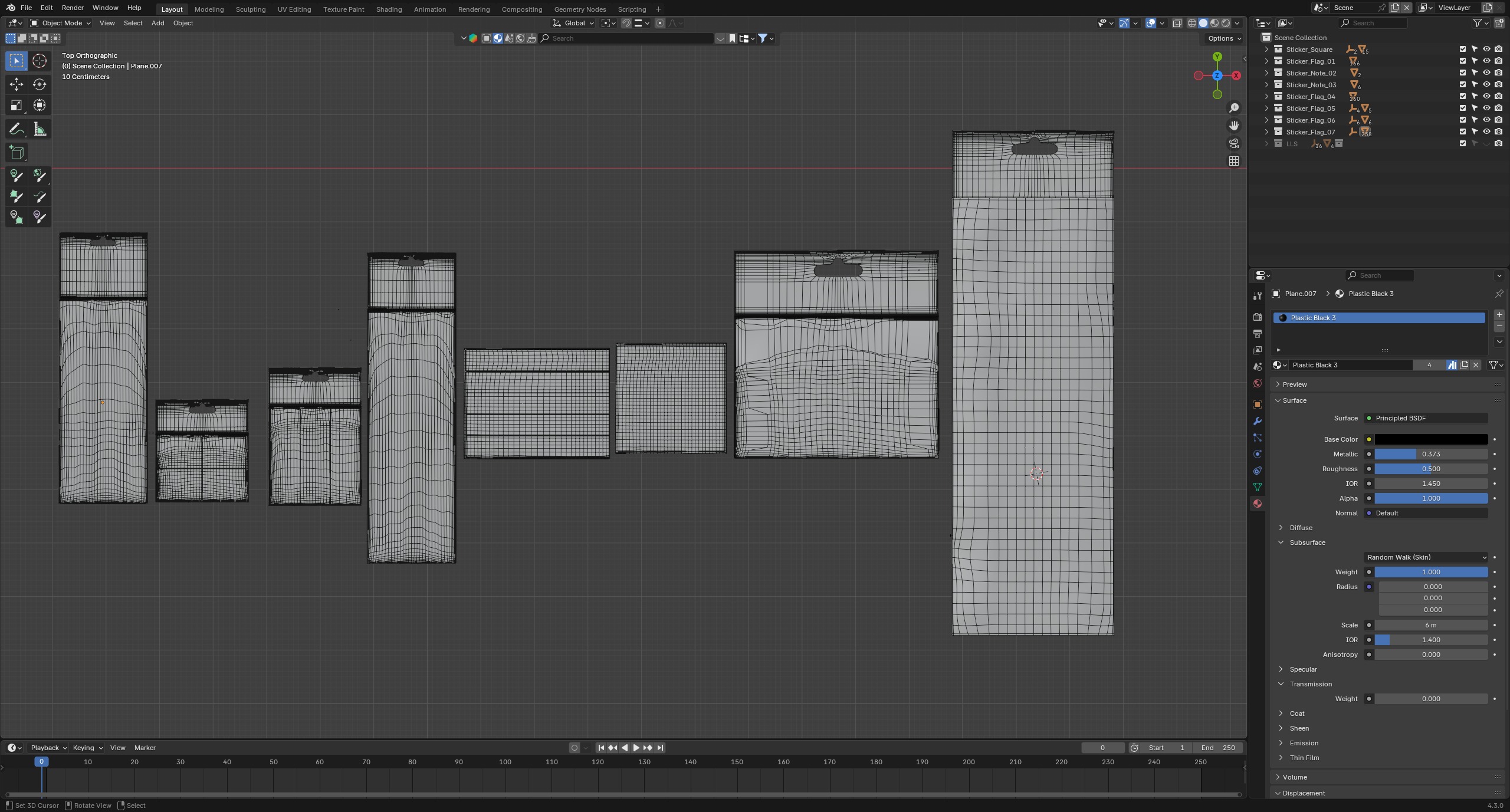Switch to the UV Editing workspace tab

[294, 9]
